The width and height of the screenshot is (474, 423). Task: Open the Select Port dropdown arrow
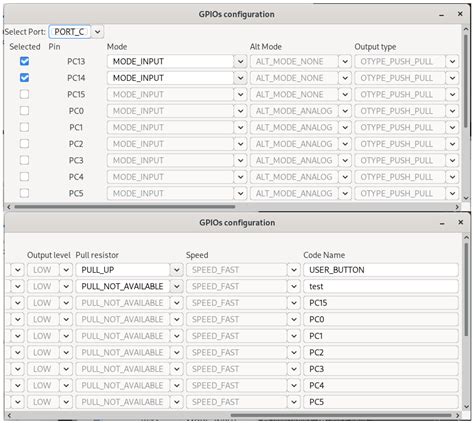pos(97,32)
